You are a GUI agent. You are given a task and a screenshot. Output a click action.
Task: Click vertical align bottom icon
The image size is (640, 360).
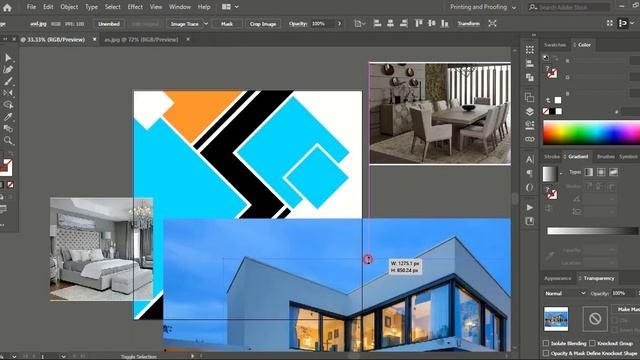pyautogui.click(x=445, y=24)
